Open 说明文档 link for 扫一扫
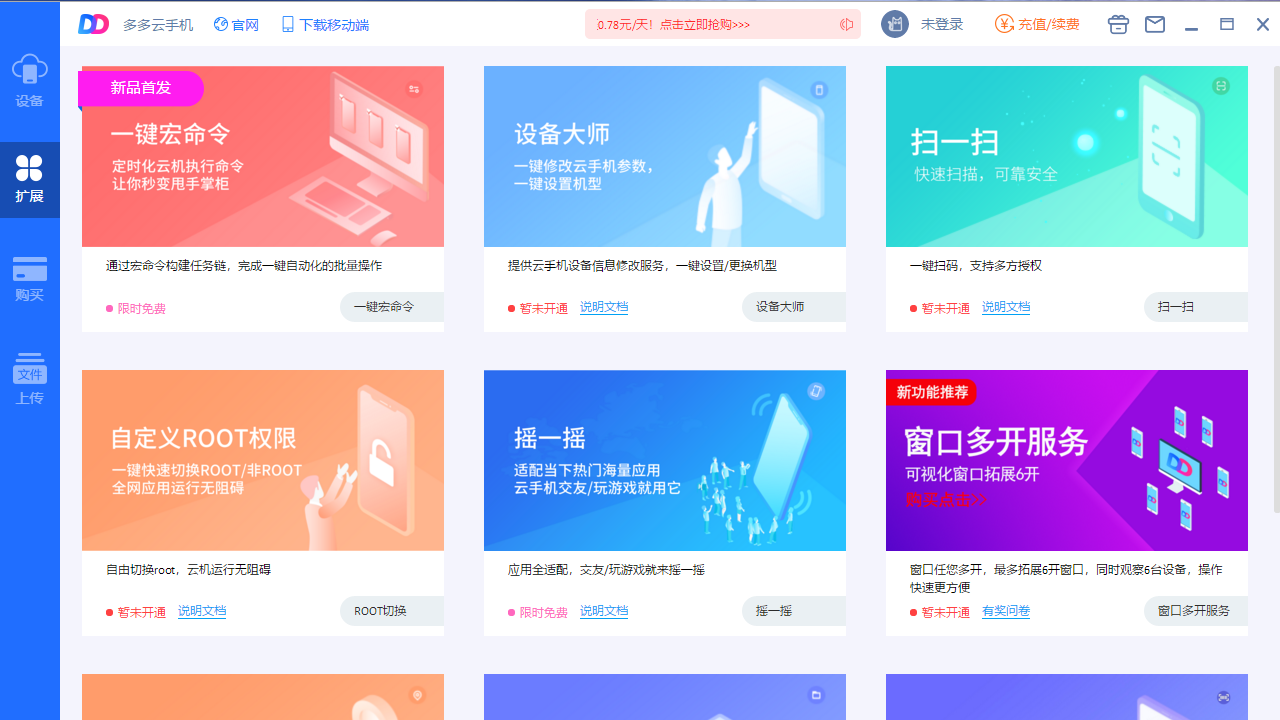The height and width of the screenshot is (720, 1280). 1006,307
